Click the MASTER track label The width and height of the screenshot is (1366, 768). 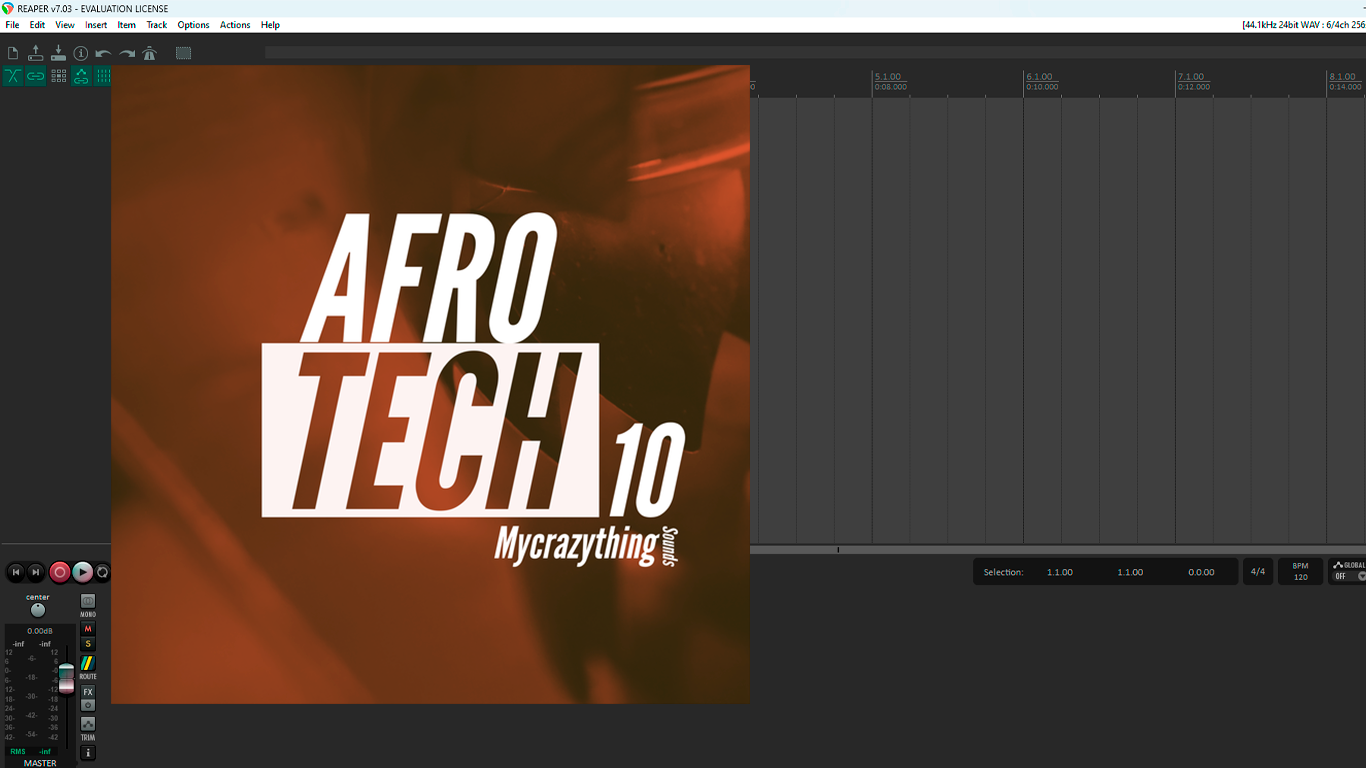click(x=40, y=763)
